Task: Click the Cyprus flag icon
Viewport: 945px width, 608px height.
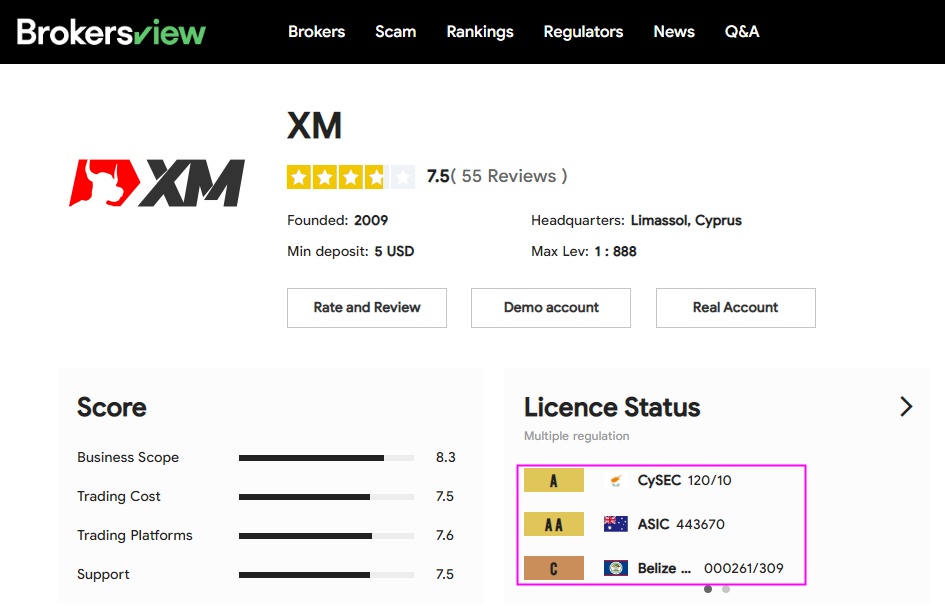Action: tap(615, 480)
